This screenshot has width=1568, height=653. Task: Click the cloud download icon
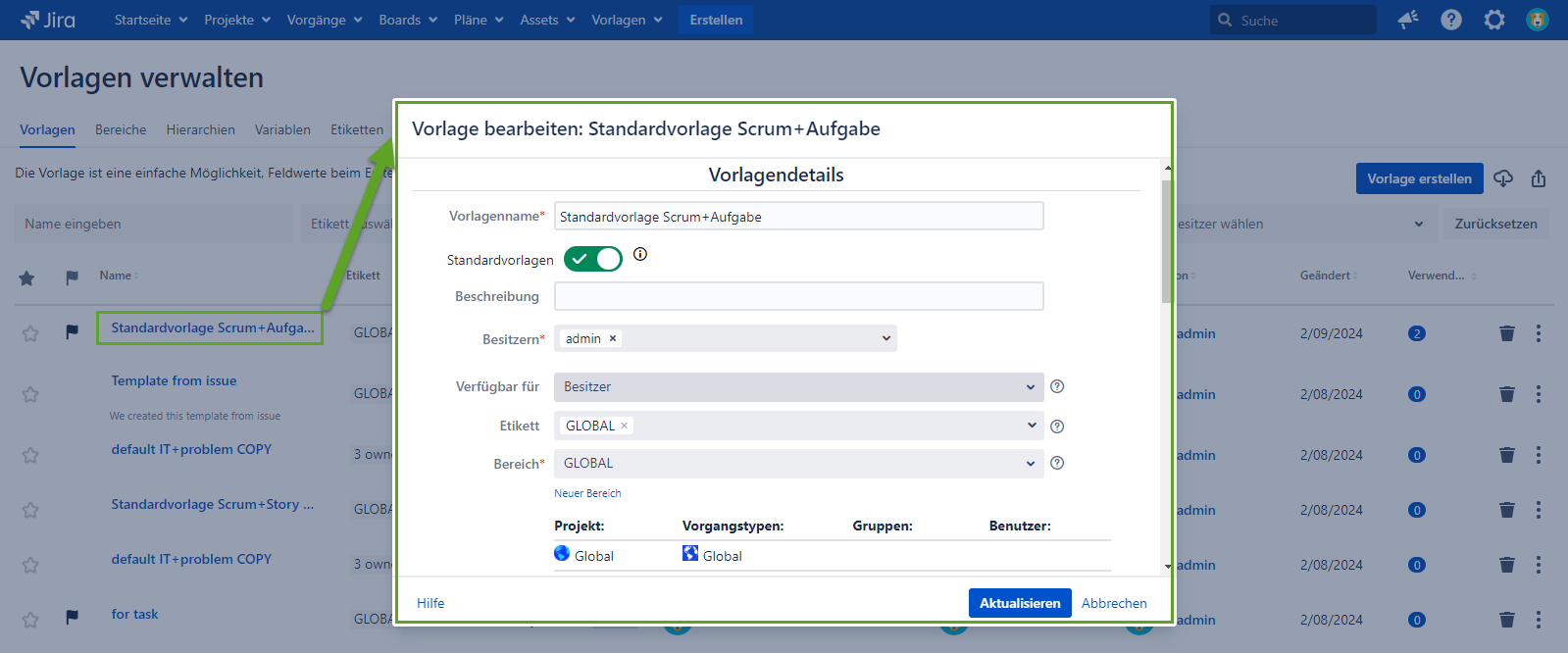coord(1503,178)
